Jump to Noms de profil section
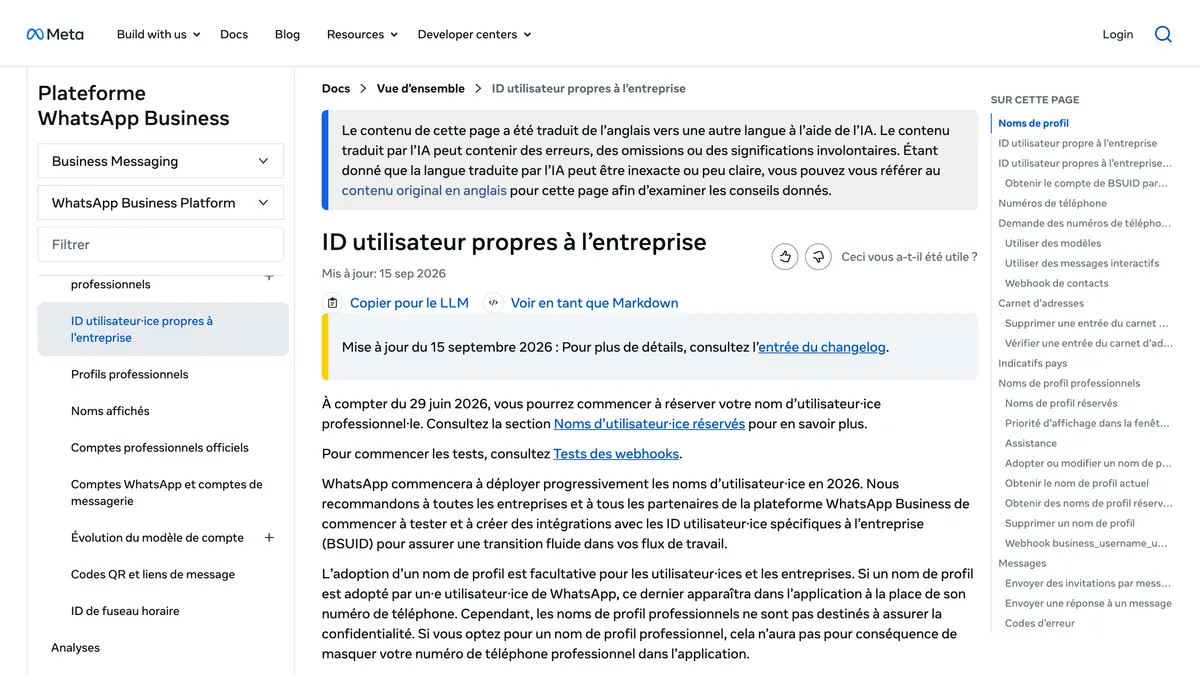This screenshot has width=1200, height=675. pos(1033,123)
